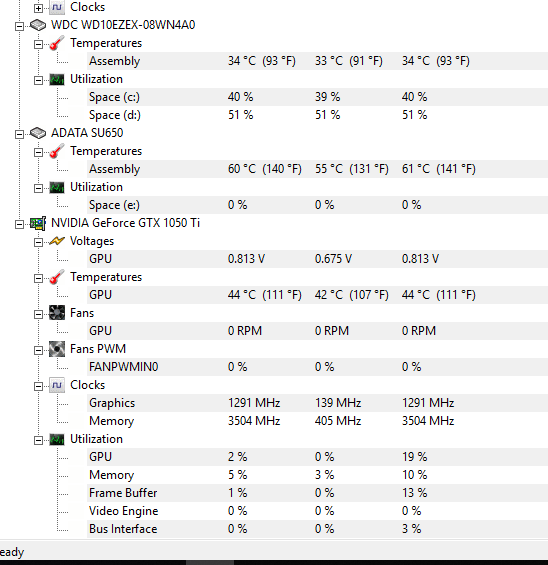Select the Graphics clock row

(317, 403)
